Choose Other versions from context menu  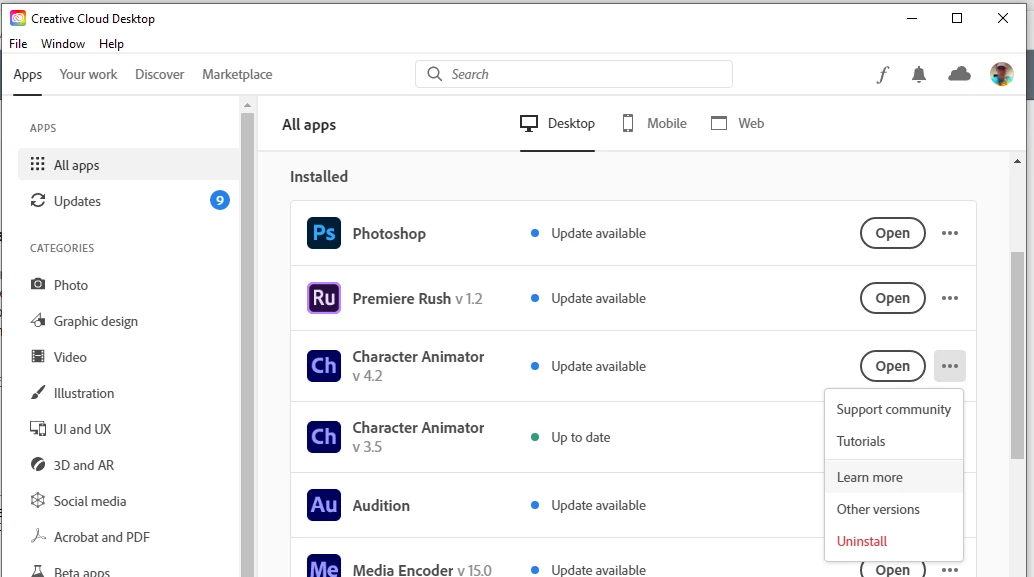tap(894, 509)
